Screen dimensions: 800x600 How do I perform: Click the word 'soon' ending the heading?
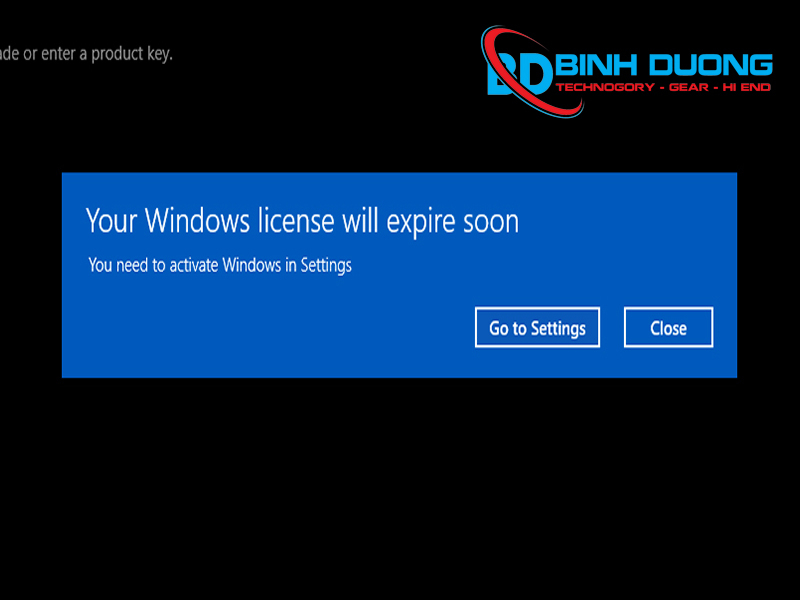tap(491, 223)
